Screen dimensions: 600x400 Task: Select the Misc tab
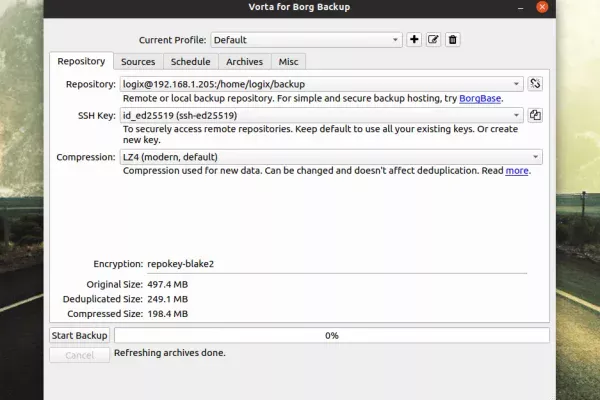point(288,62)
